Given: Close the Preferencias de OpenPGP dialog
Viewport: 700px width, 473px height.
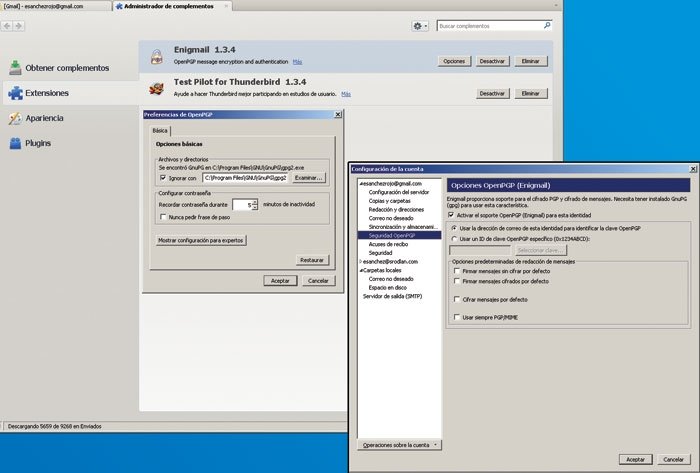Looking at the screenshot, I should [338, 115].
